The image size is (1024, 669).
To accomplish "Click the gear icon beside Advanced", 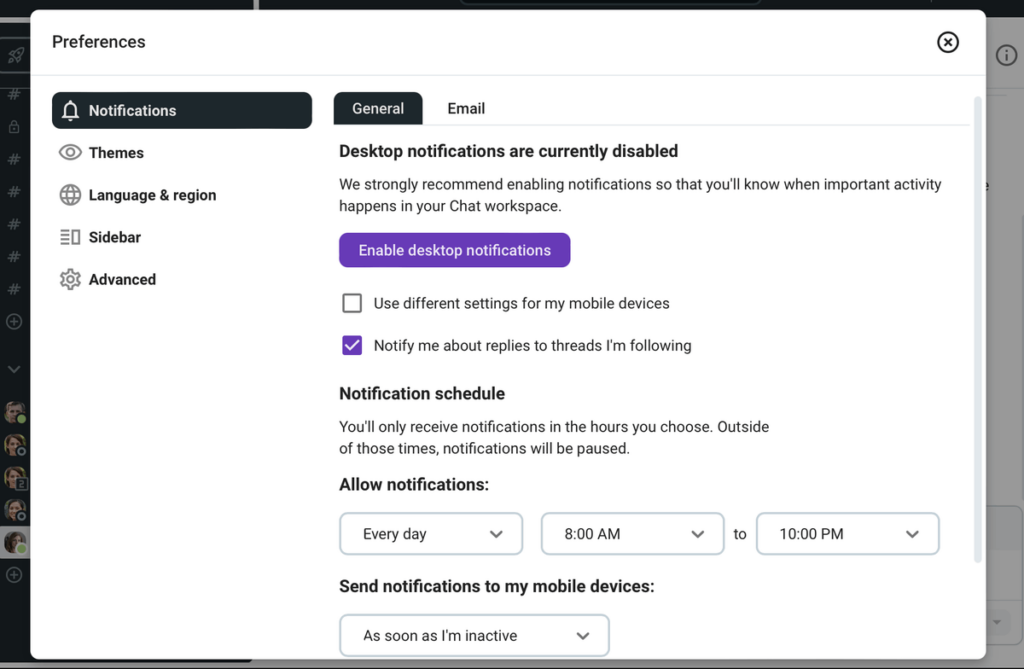I will point(70,280).
